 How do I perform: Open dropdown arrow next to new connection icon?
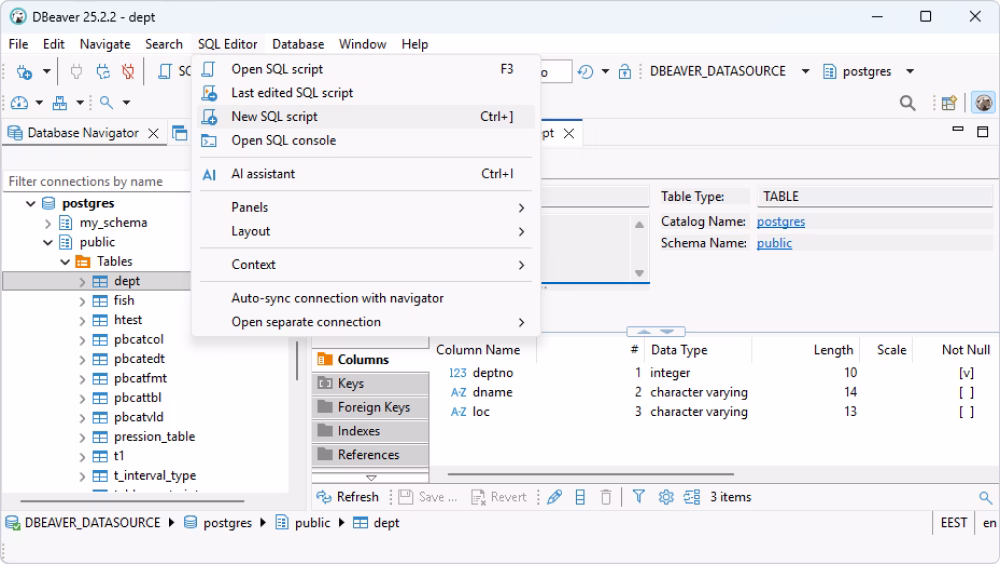coord(47,71)
